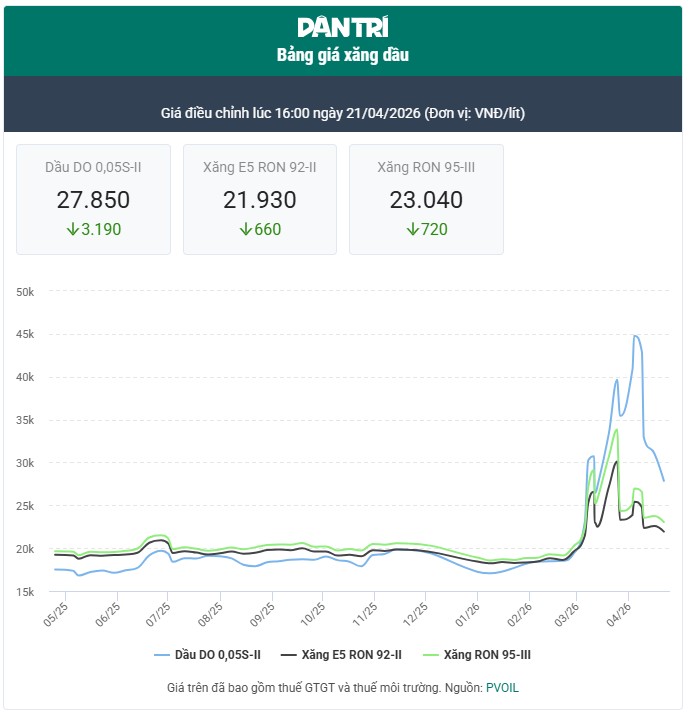Click the Dân trí logo

[x=343, y=27]
